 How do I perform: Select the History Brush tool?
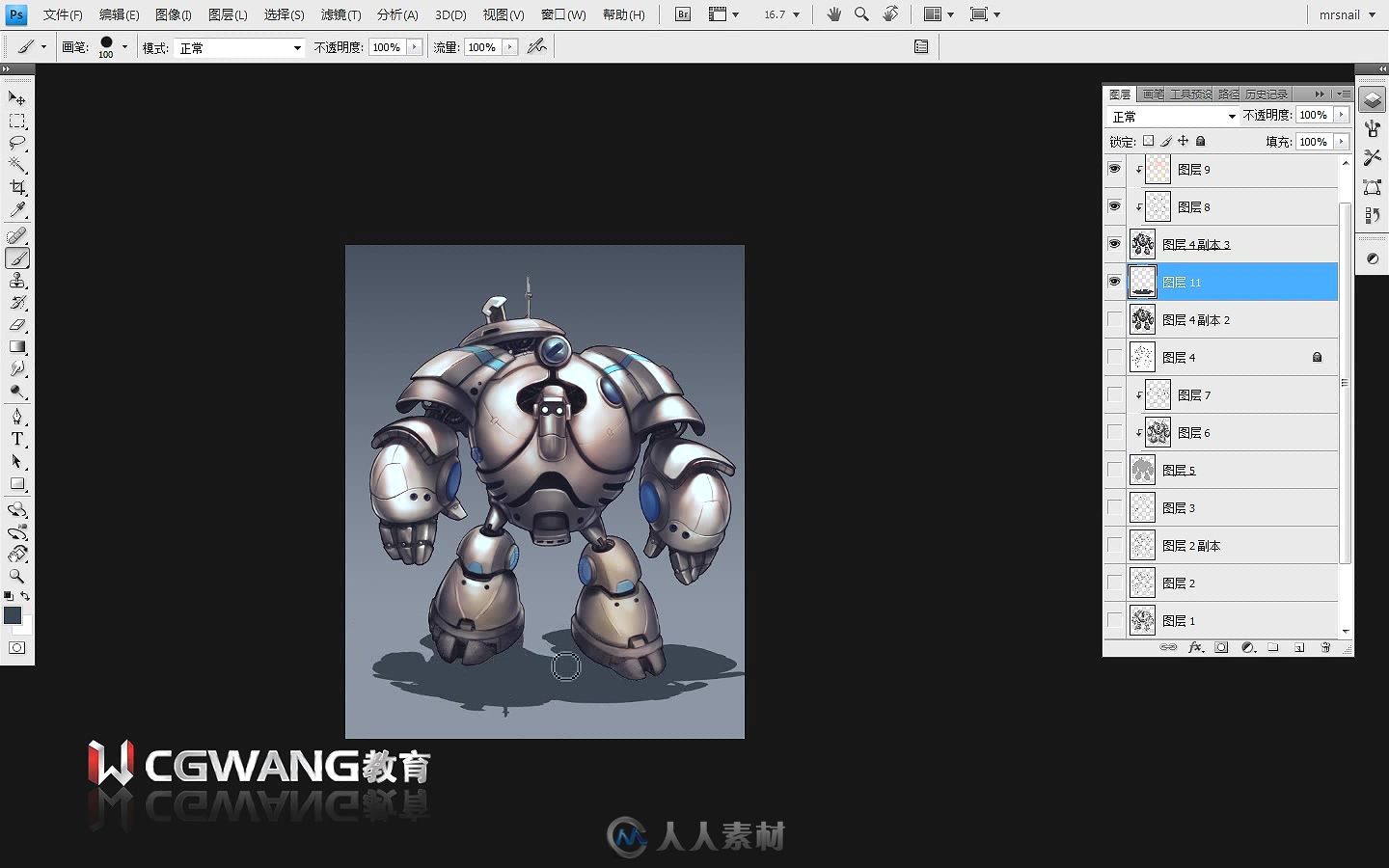[x=17, y=303]
